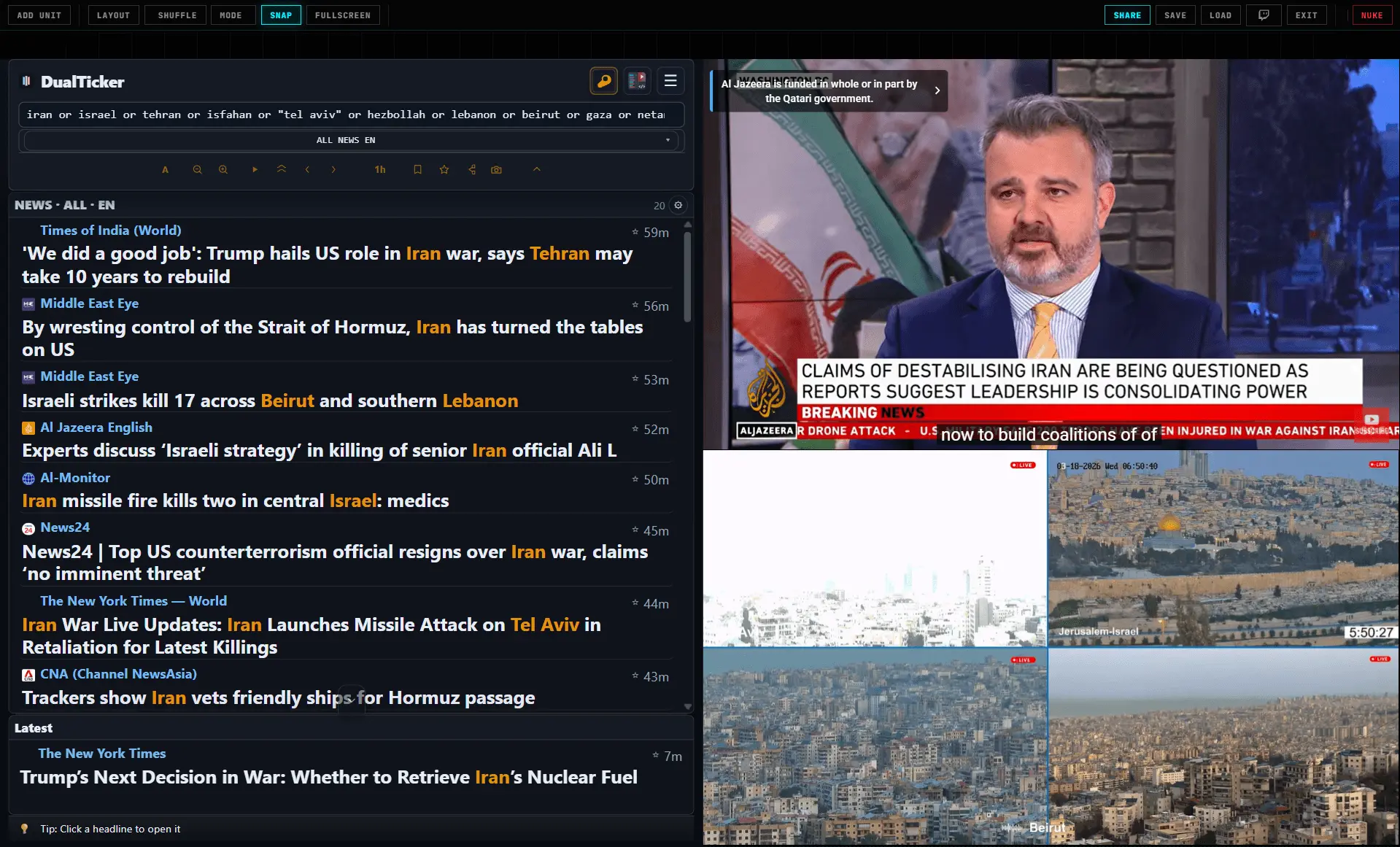Collapse the ticker toolbar with the up caret
Screen dimensions: 1400x847
536,169
